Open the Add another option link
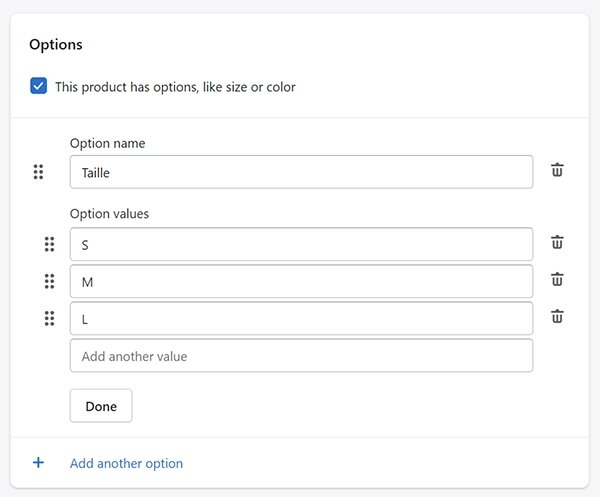The image size is (600, 497). (x=126, y=463)
